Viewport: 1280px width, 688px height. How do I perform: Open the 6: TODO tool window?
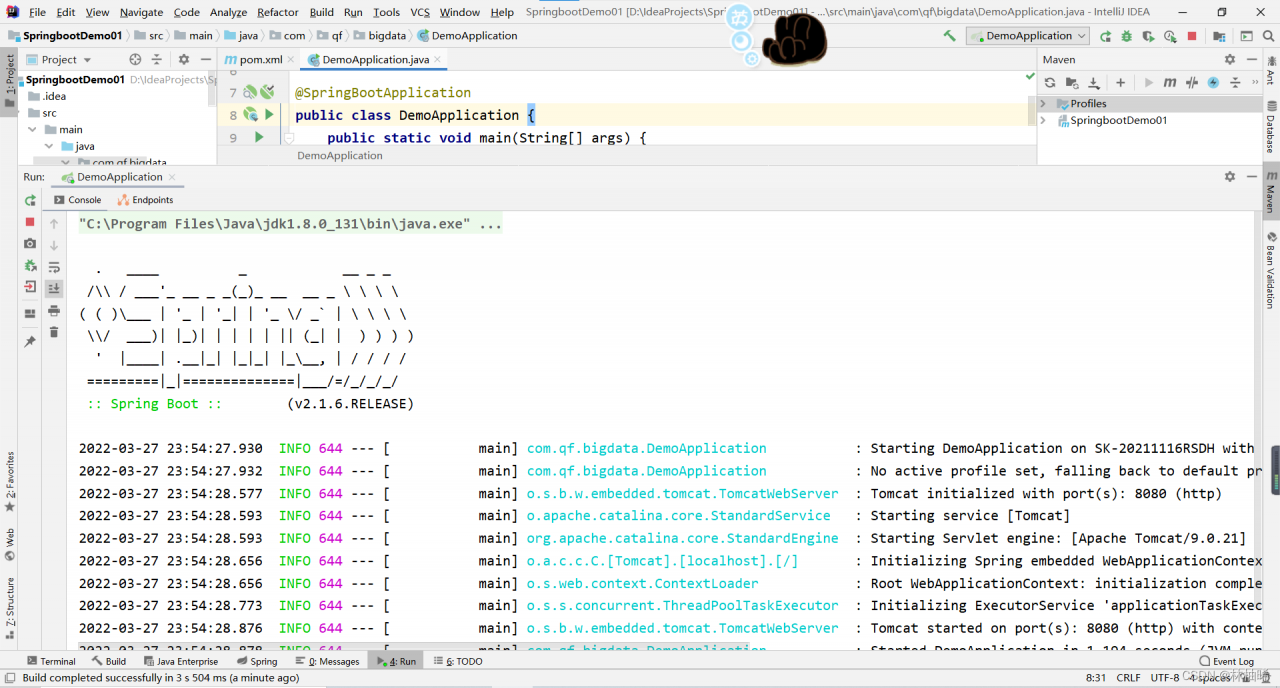pos(456,661)
